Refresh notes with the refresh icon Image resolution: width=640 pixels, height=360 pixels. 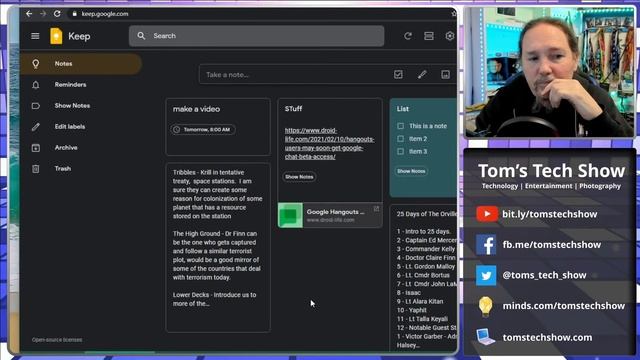tap(408, 36)
